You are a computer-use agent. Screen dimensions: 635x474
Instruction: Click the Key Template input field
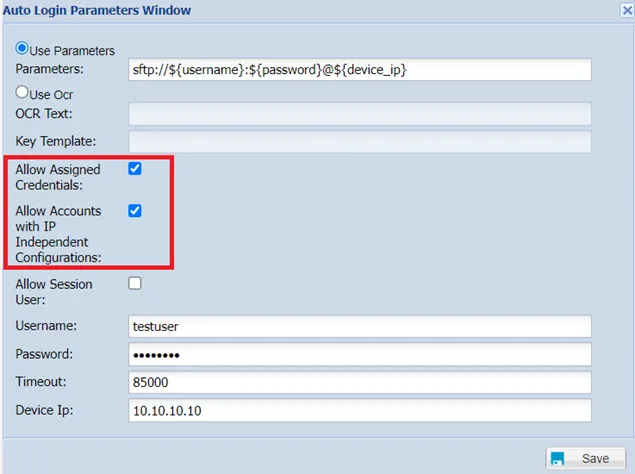pyautogui.click(x=360, y=141)
